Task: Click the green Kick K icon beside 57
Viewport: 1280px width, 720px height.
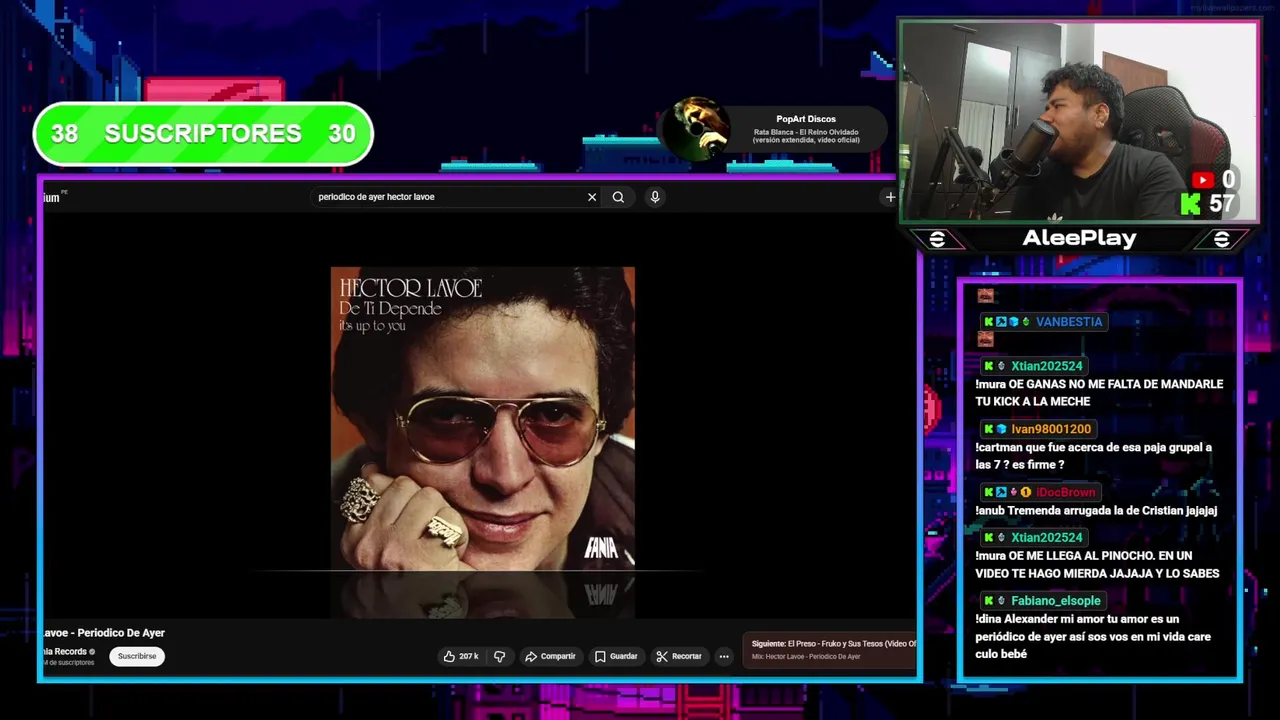Action: (x=1191, y=204)
